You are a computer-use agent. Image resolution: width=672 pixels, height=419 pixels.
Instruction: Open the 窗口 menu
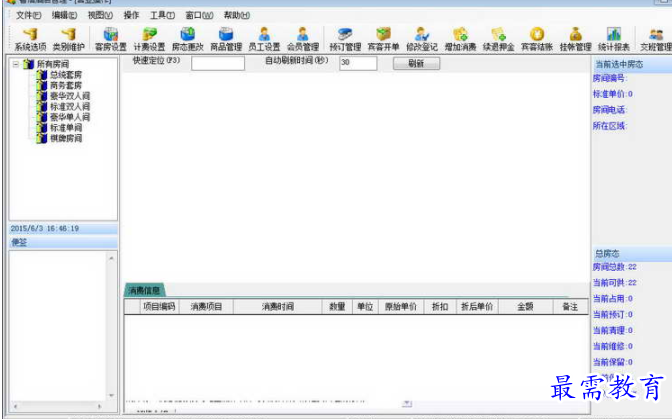pyautogui.click(x=199, y=15)
